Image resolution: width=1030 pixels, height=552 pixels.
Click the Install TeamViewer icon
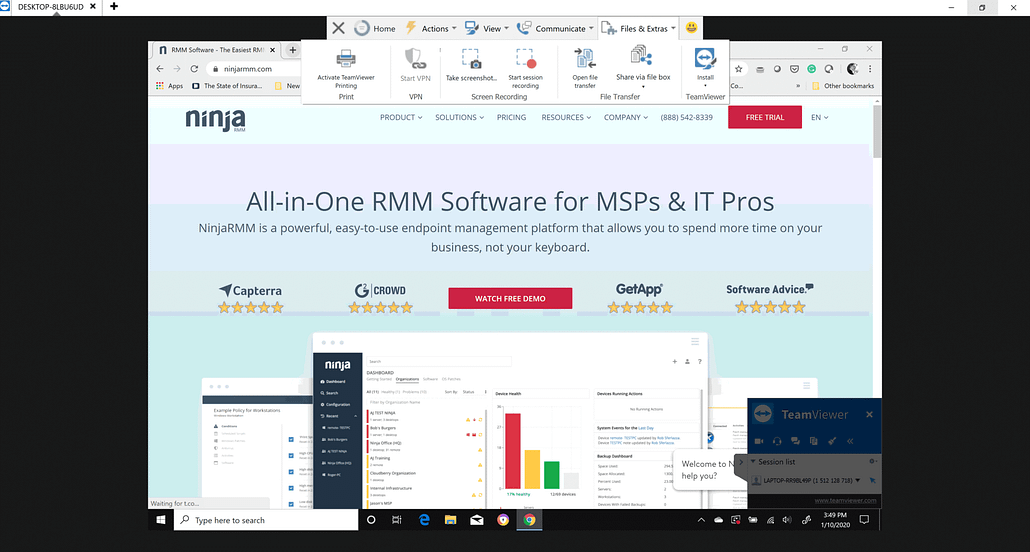point(705,58)
